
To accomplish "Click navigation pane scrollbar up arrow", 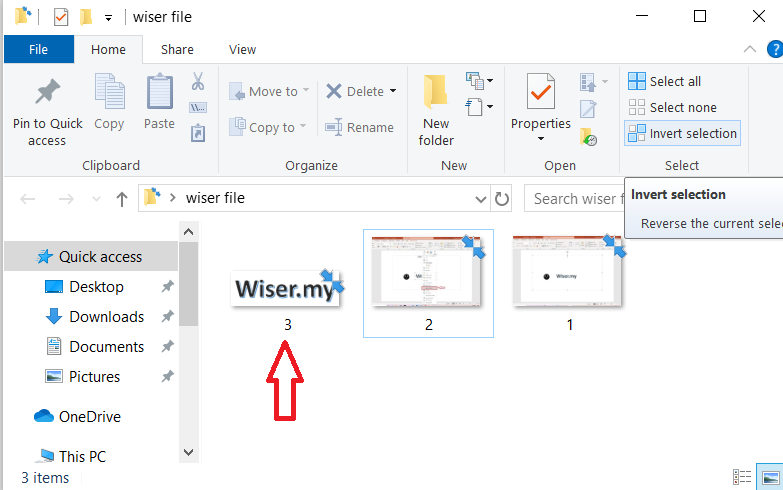I will (x=188, y=232).
